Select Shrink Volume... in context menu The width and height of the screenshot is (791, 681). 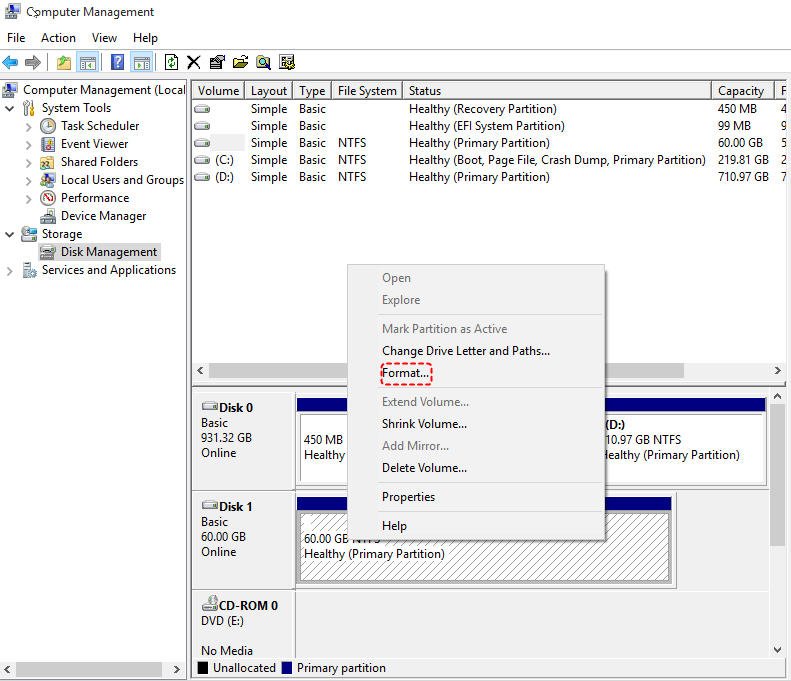tap(424, 423)
